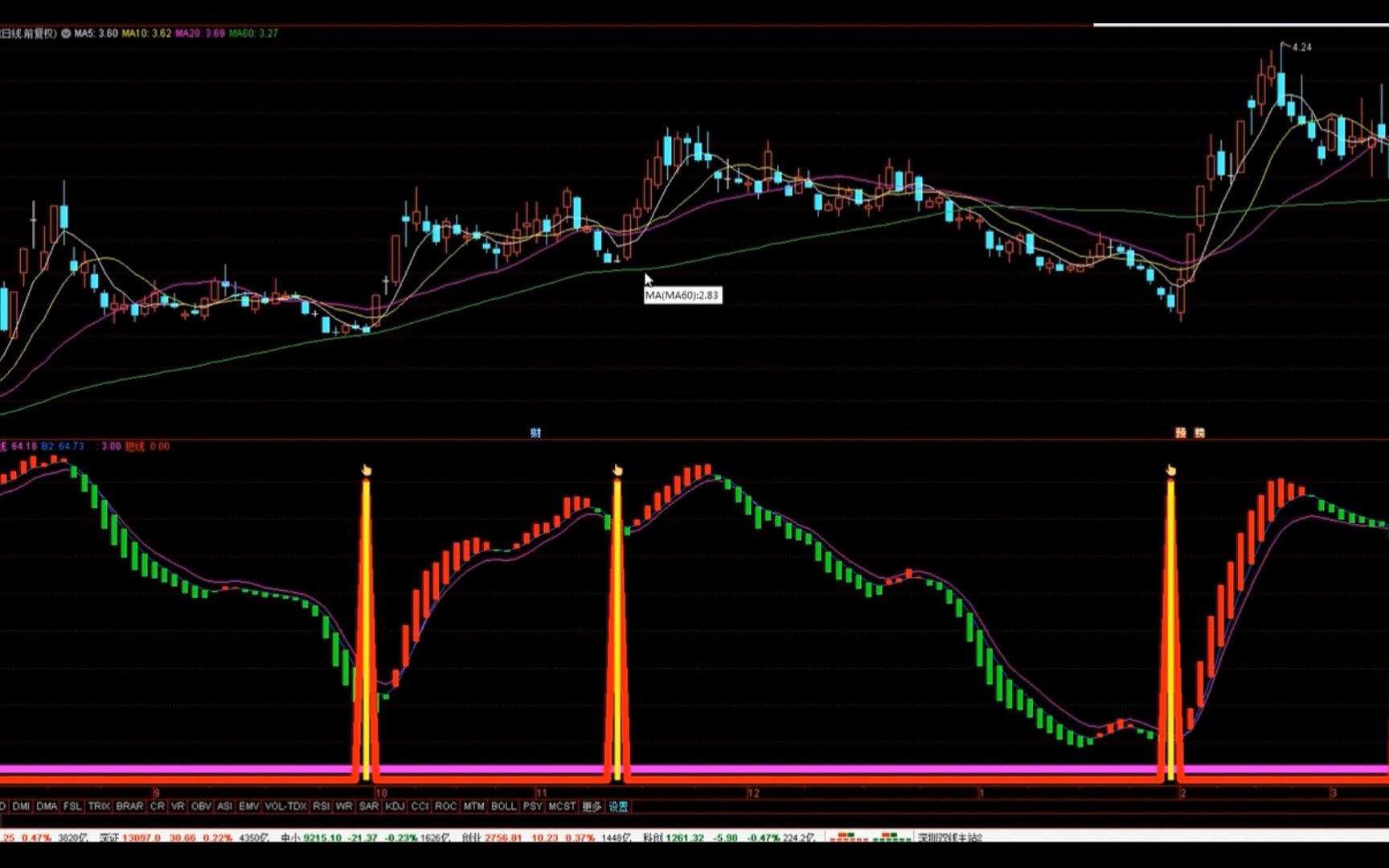Select the FSL indicator tab

(x=72, y=806)
